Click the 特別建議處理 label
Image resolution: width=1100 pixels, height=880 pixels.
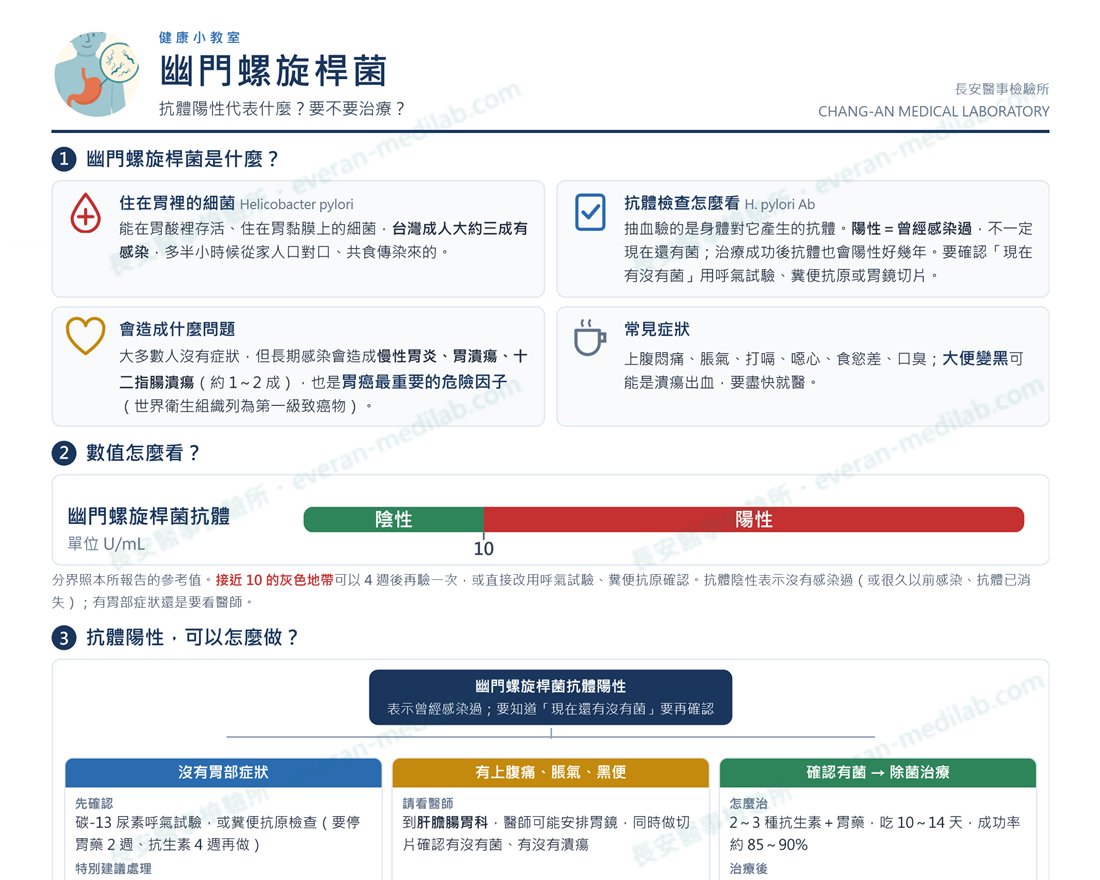pyautogui.click(x=113, y=869)
